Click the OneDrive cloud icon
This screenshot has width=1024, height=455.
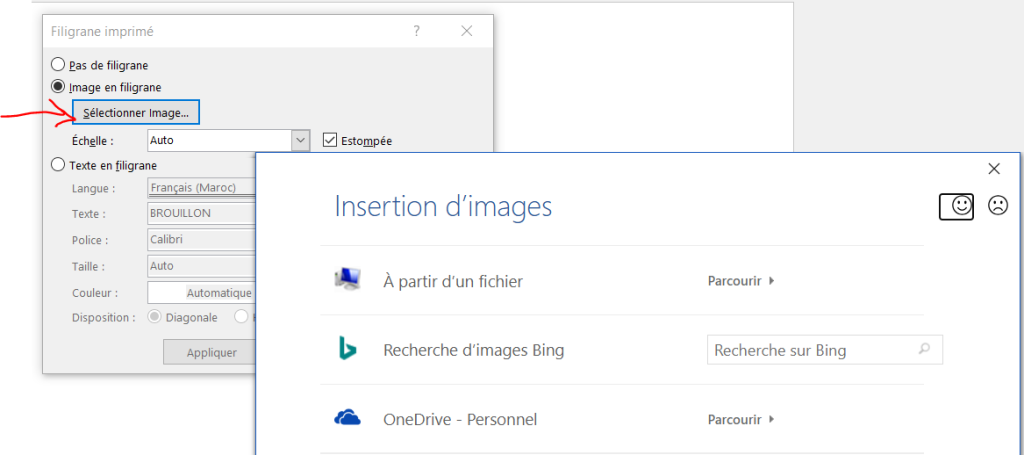click(x=347, y=418)
